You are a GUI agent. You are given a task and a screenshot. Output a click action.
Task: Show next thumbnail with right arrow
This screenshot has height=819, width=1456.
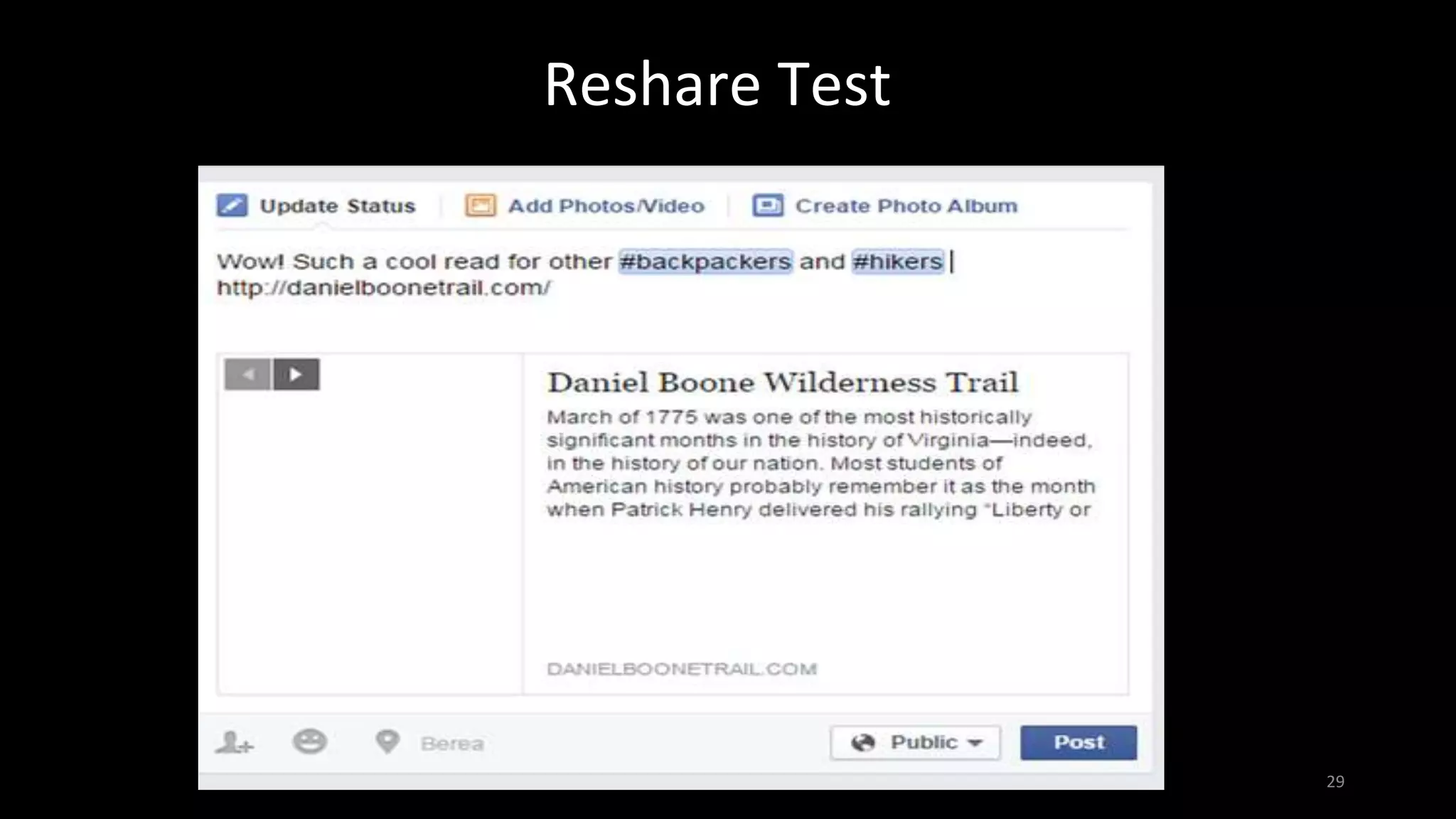pos(296,375)
